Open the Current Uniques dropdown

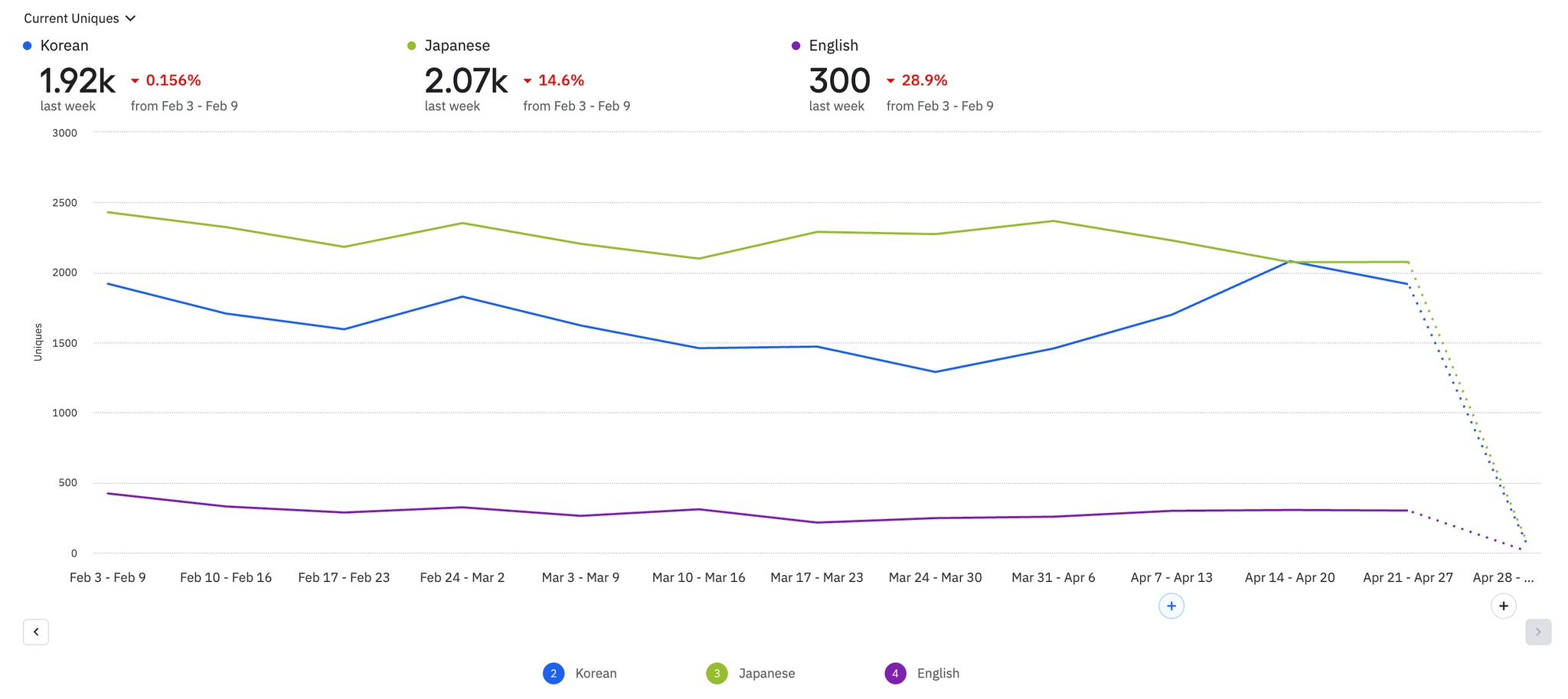point(79,18)
